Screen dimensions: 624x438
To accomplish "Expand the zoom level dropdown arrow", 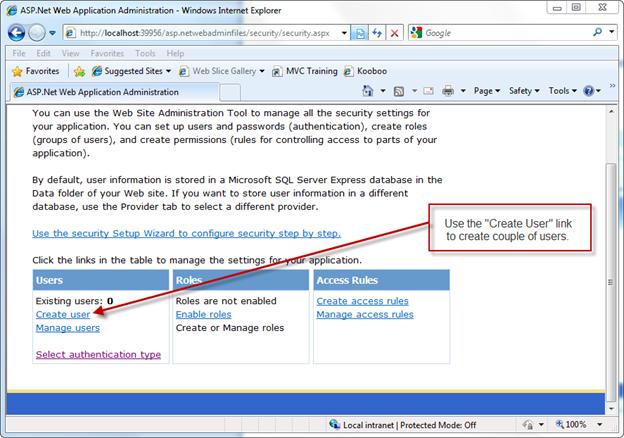I will pyautogui.click(x=599, y=425).
